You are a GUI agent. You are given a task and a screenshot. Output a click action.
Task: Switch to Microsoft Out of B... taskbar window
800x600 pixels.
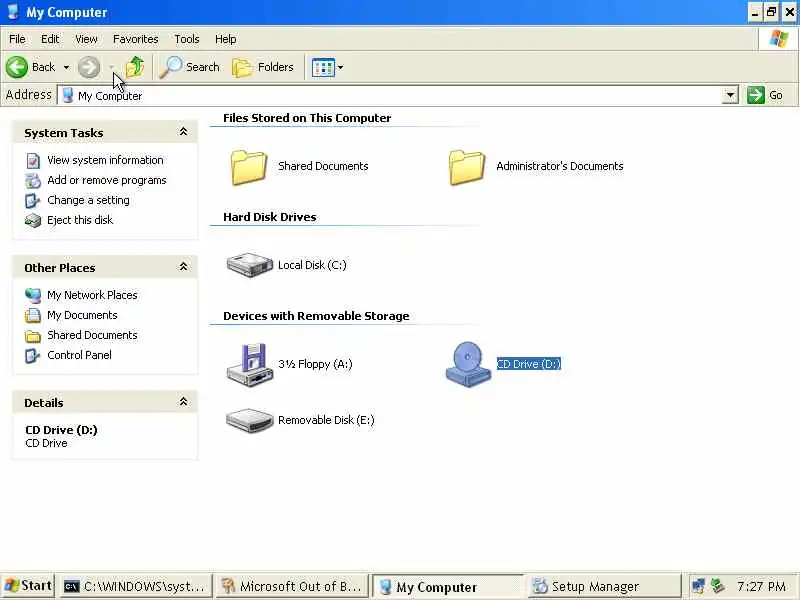(x=291, y=586)
